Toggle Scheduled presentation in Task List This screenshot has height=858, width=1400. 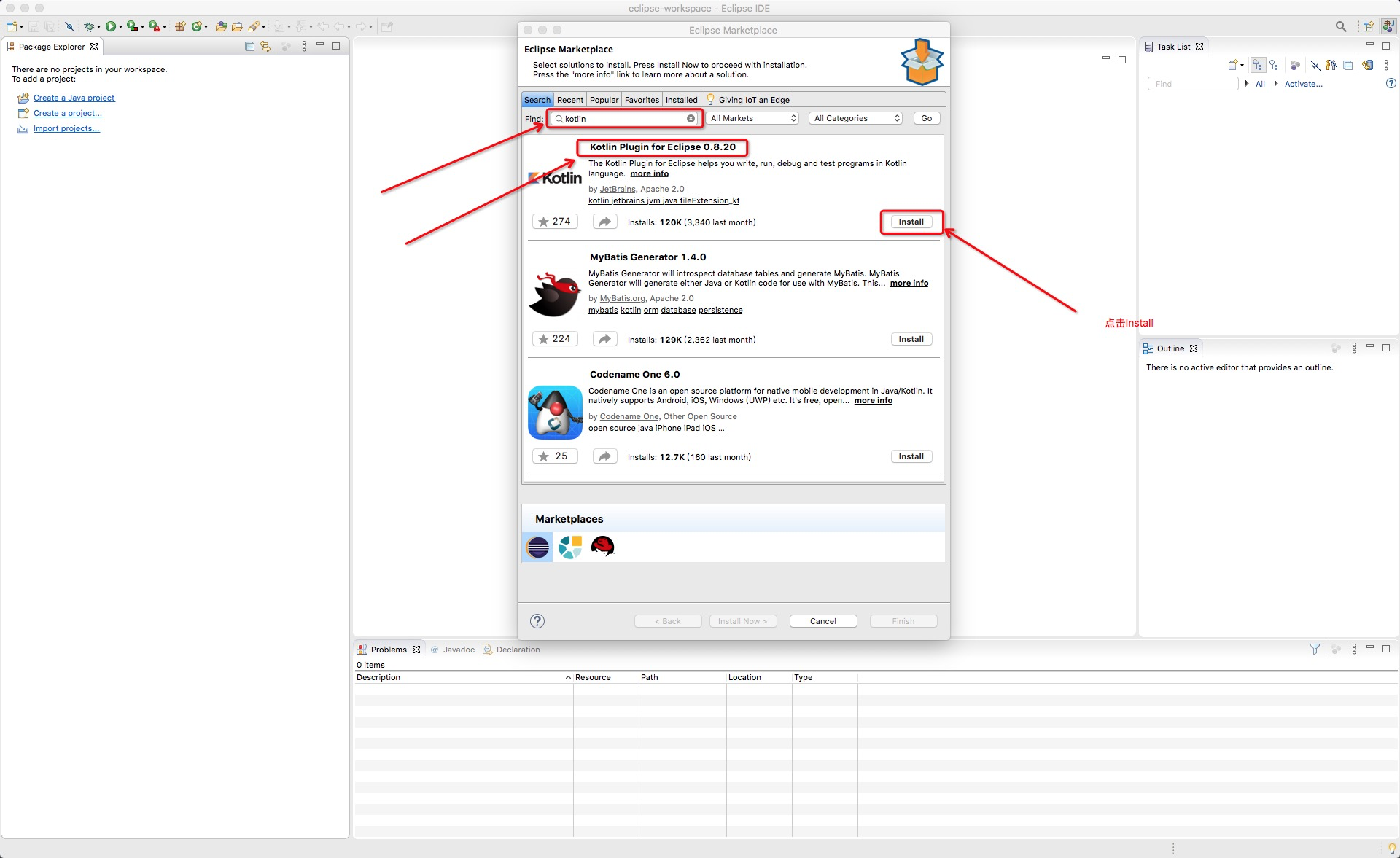(x=1275, y=65)
